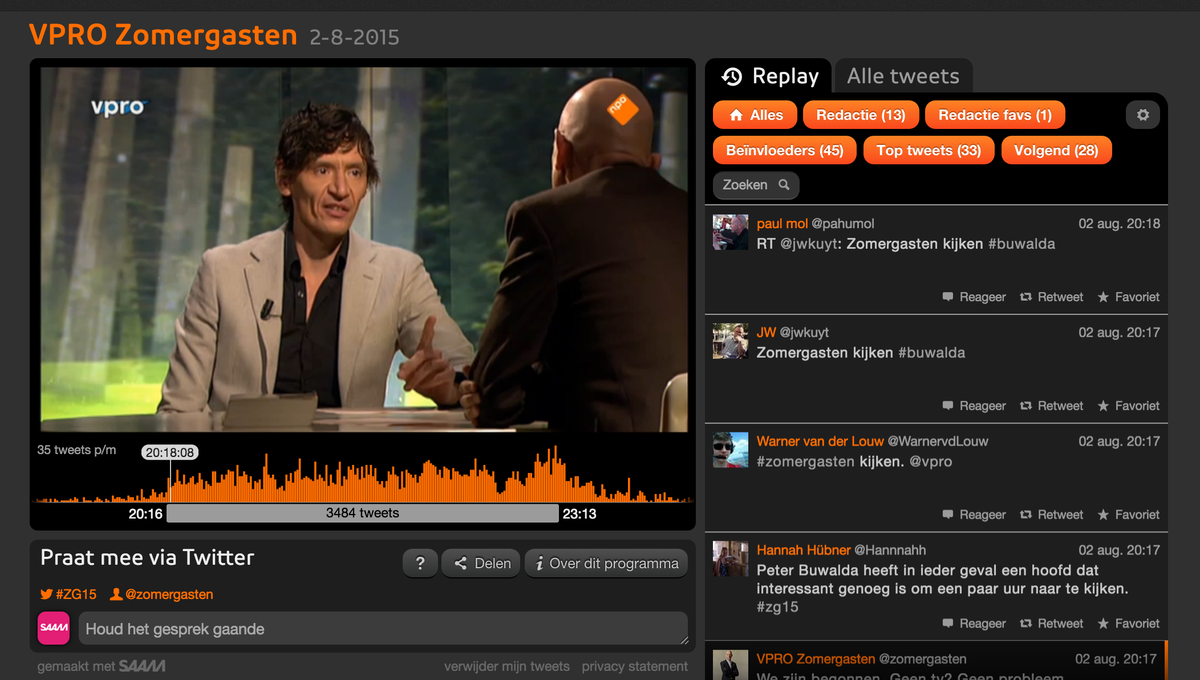This screenshot has height=680, width=1200.
Task: Open Warner van der Louw profile name
Action: pyautogui.click(x=820, y=441)
